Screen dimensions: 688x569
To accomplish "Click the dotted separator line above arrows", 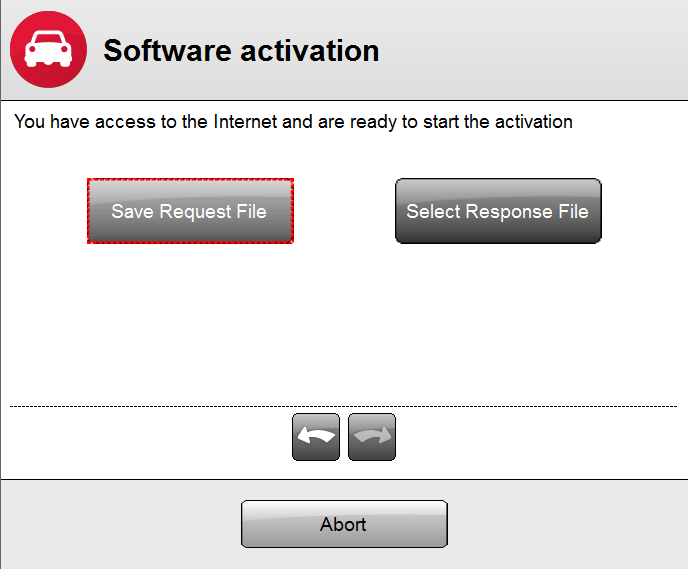I will click(344, 406).
